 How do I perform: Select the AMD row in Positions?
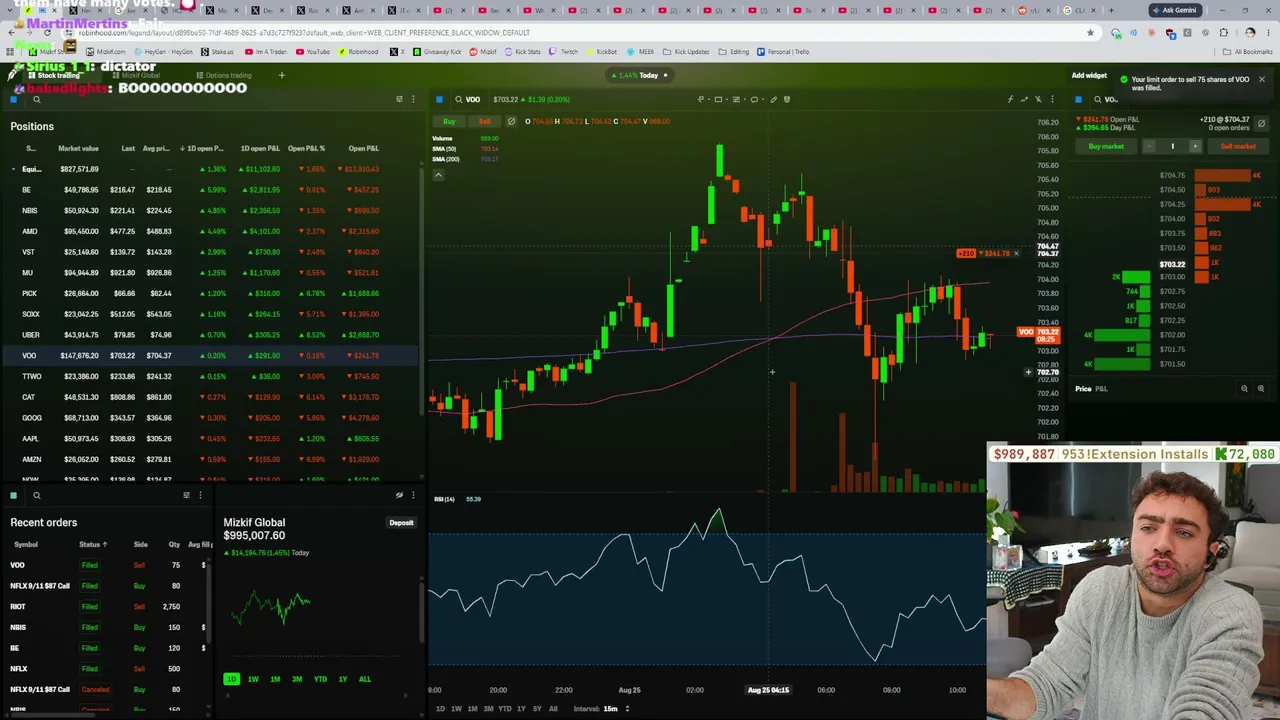click(x=210, y=231)
